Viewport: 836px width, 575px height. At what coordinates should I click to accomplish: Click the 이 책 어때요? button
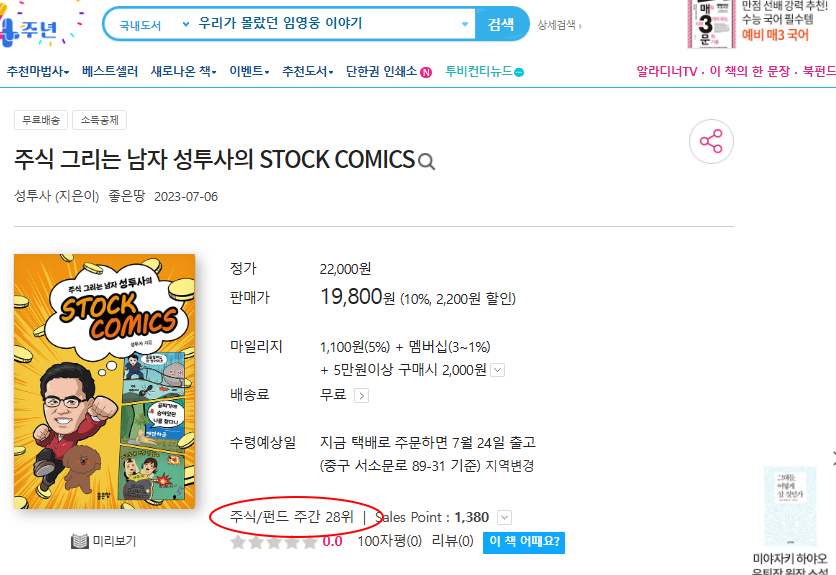click(524, 542)
